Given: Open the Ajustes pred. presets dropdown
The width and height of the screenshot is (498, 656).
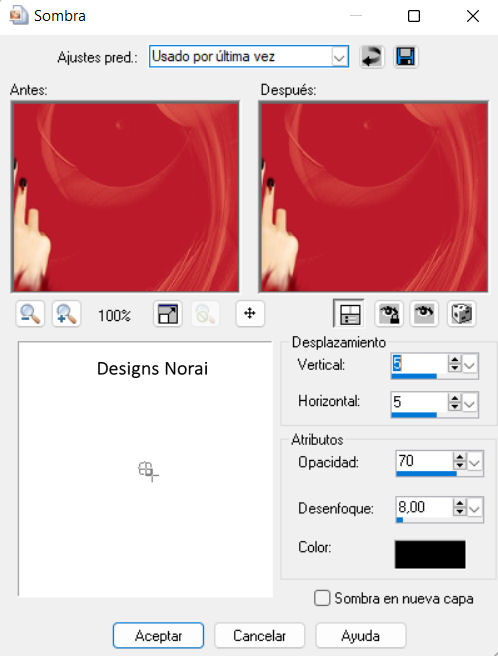Looking at the screenshot, I should tap(339, 56).
